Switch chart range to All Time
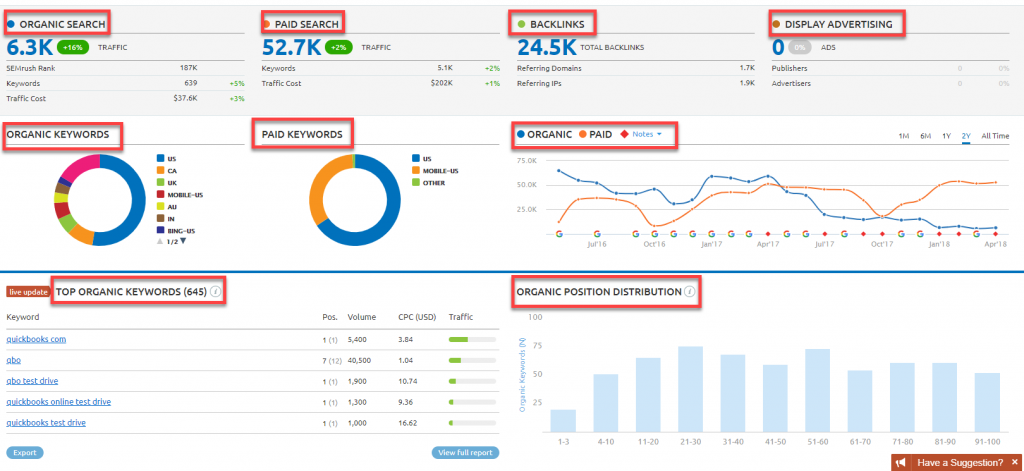 [995, 135]
